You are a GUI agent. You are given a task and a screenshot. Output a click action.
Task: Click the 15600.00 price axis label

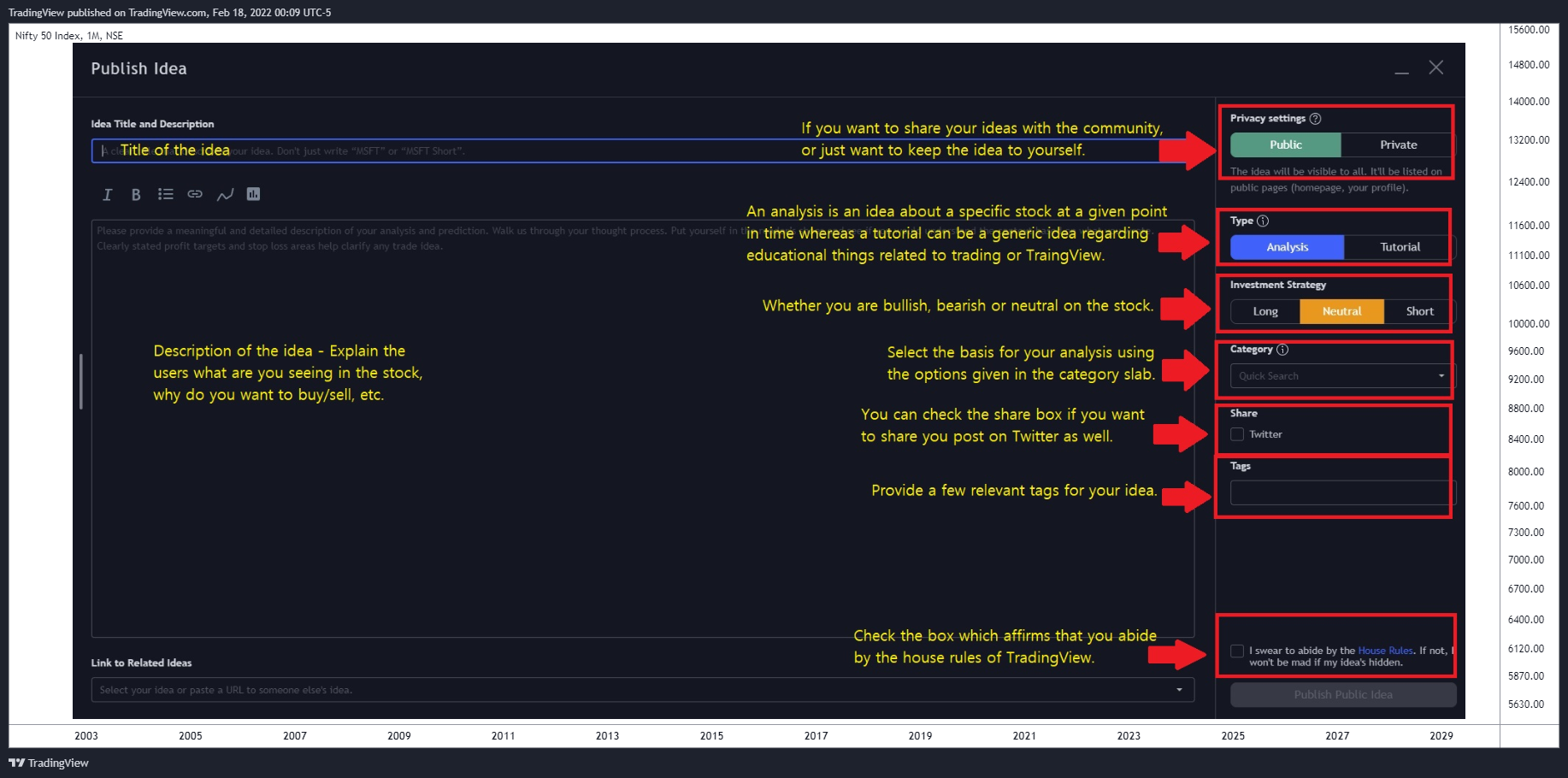[x=1529, y=30]
